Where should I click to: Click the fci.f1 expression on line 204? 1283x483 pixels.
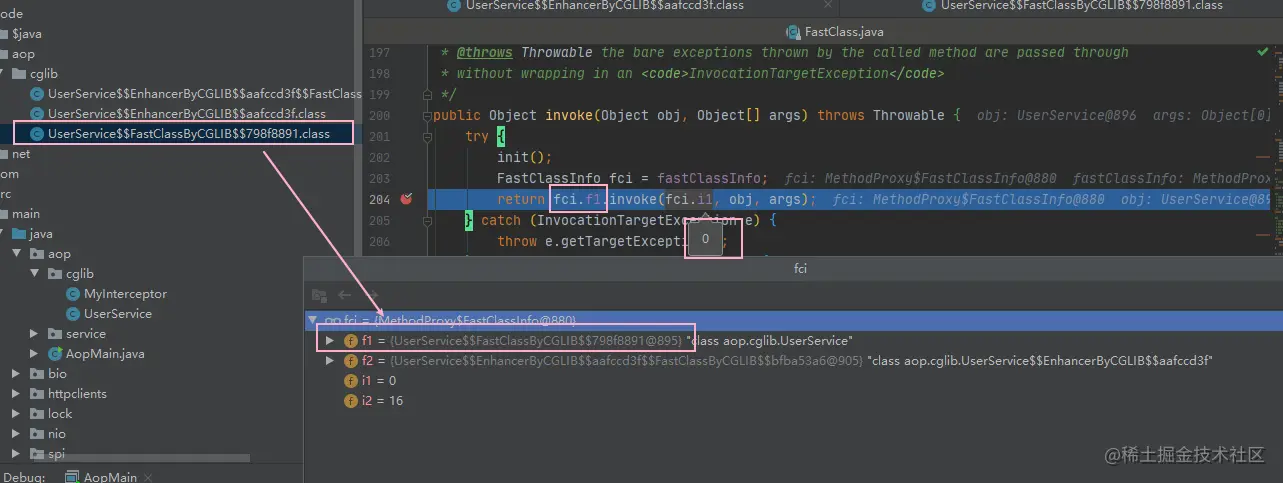pyautogui.click(x=578, y=199)
